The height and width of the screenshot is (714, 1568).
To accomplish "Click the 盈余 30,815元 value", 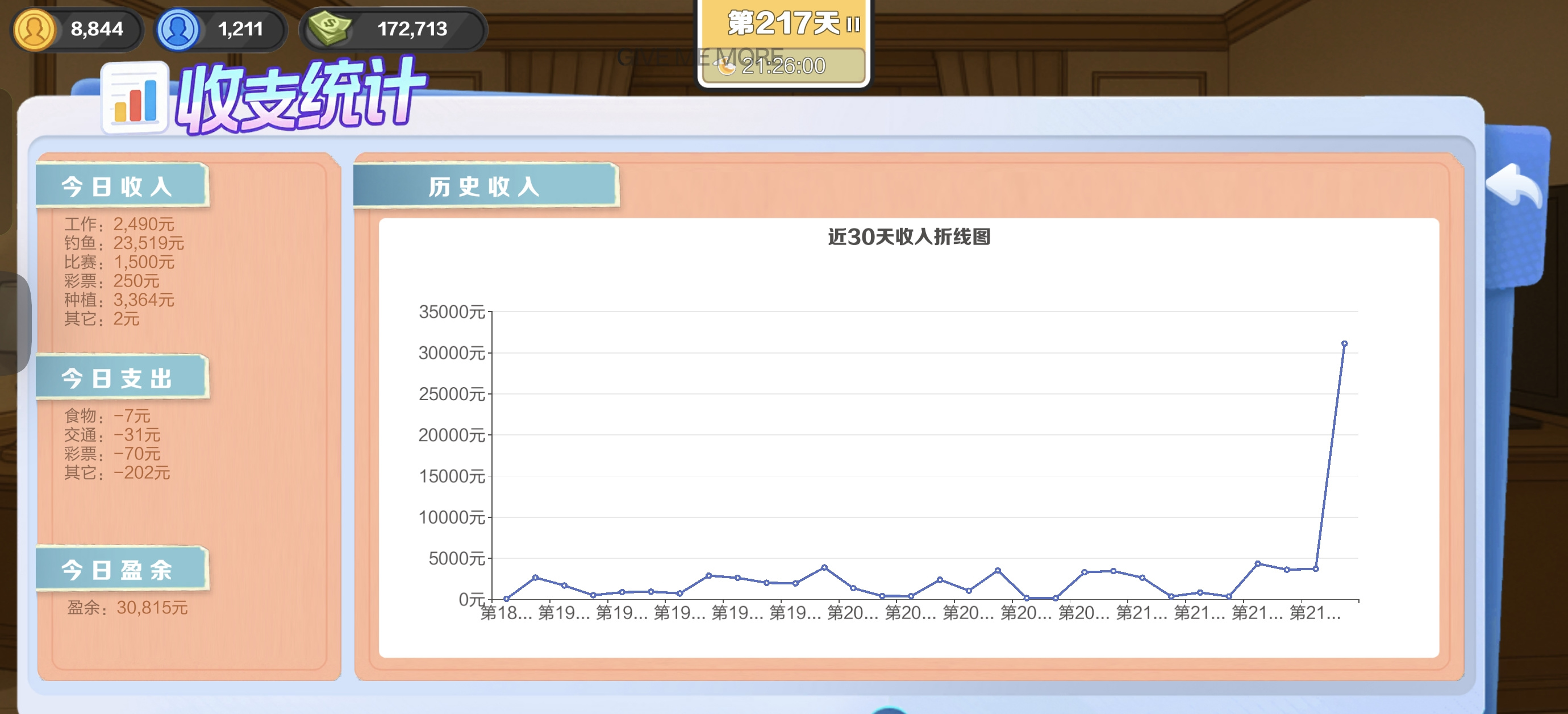I will point(127,607).
